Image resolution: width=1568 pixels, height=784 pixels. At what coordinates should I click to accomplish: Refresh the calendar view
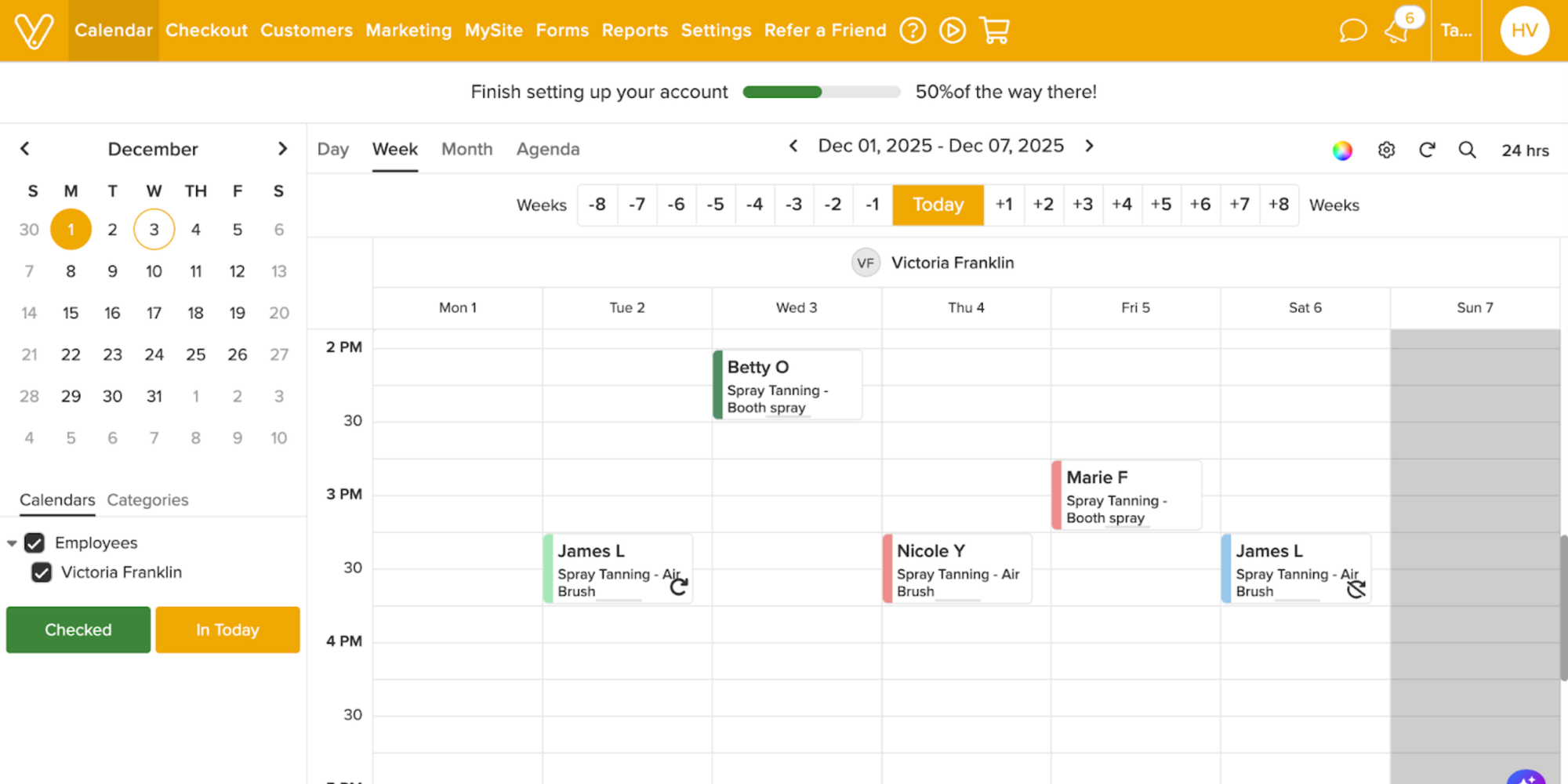[x=1427, y=150]
